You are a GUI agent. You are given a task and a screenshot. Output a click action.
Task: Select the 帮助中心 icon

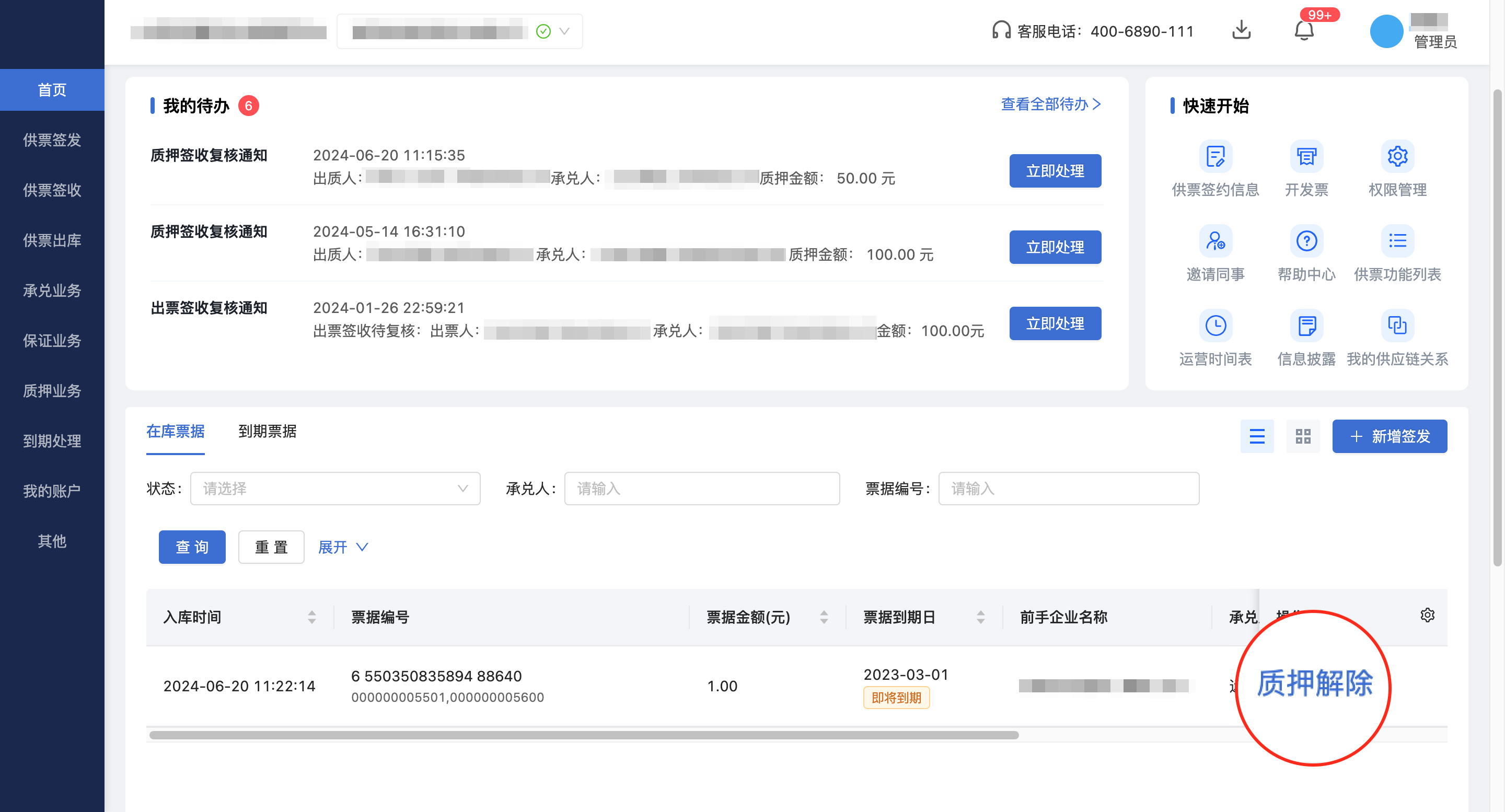pos(1306,241)
